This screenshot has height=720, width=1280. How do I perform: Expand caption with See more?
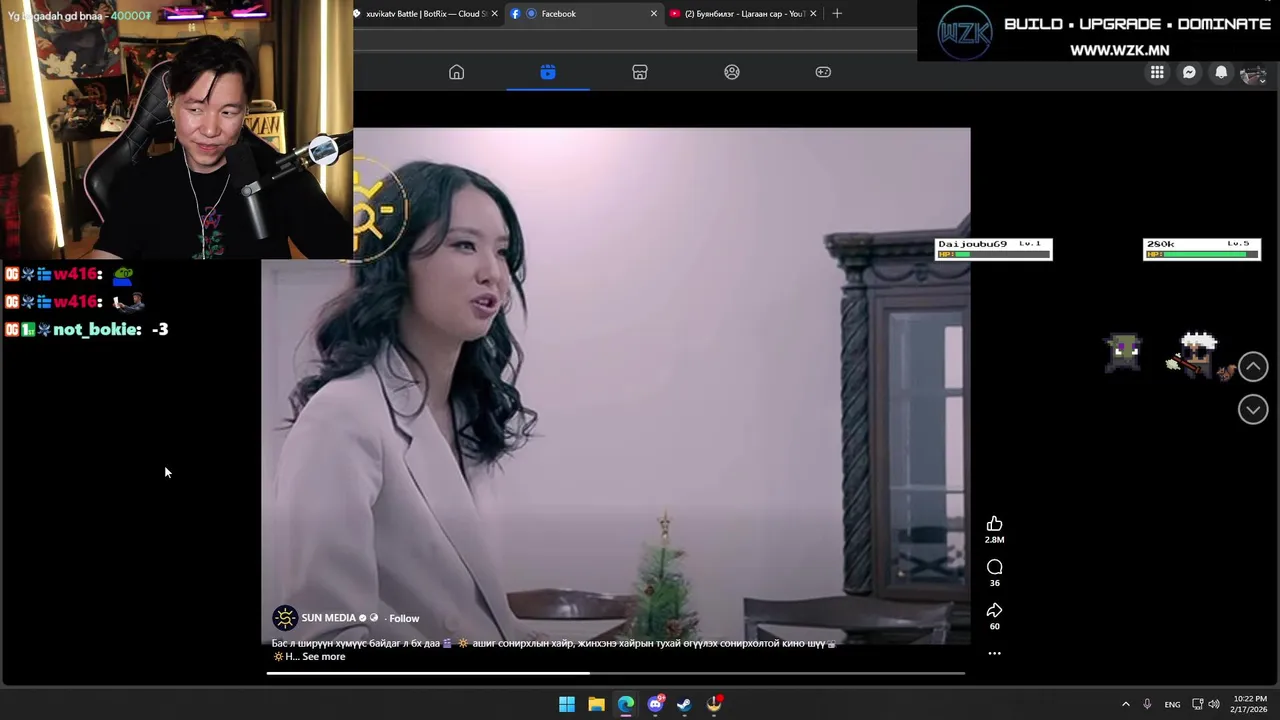point(323,657)
